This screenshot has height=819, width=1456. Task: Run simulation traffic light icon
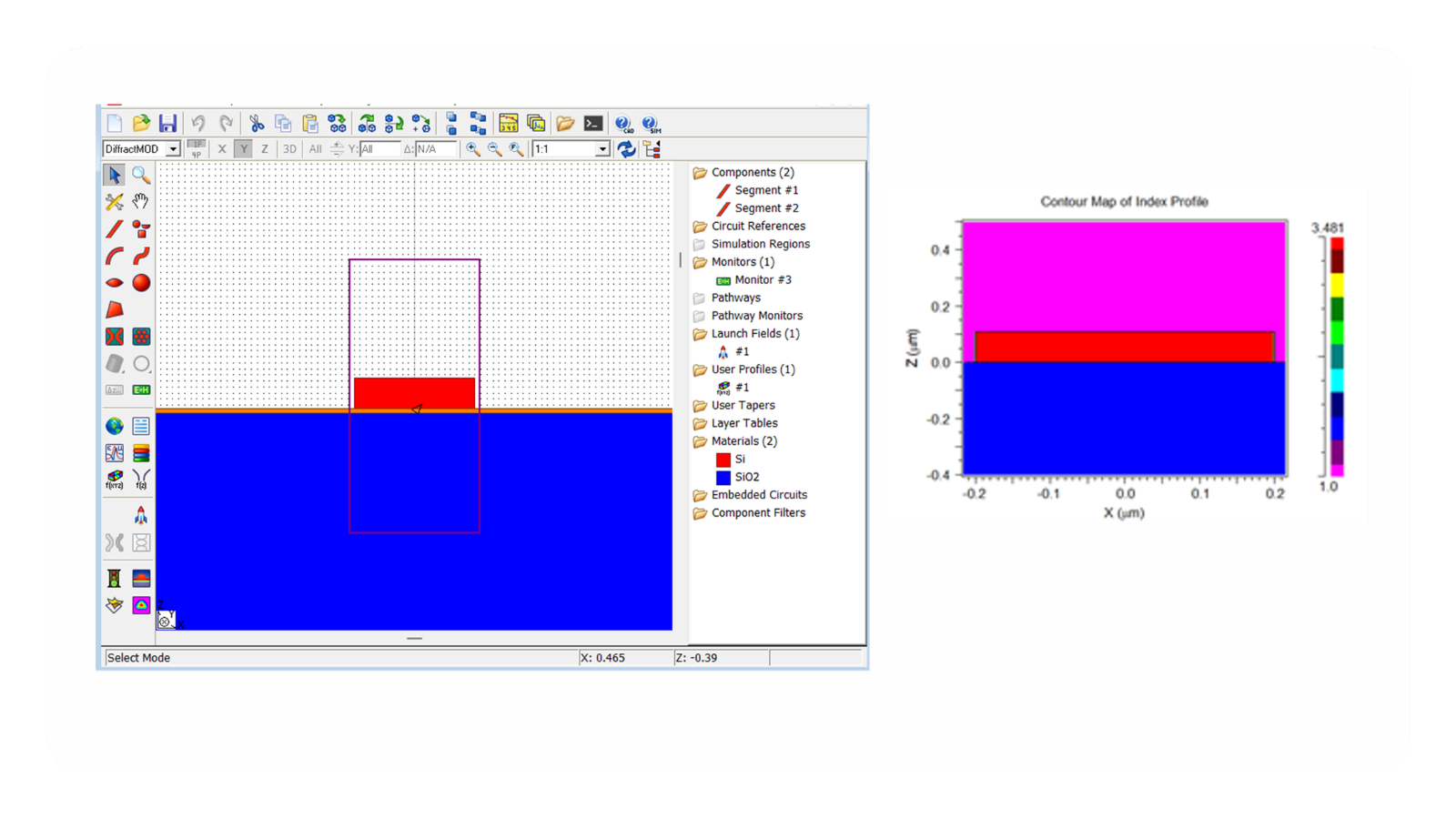114,579
